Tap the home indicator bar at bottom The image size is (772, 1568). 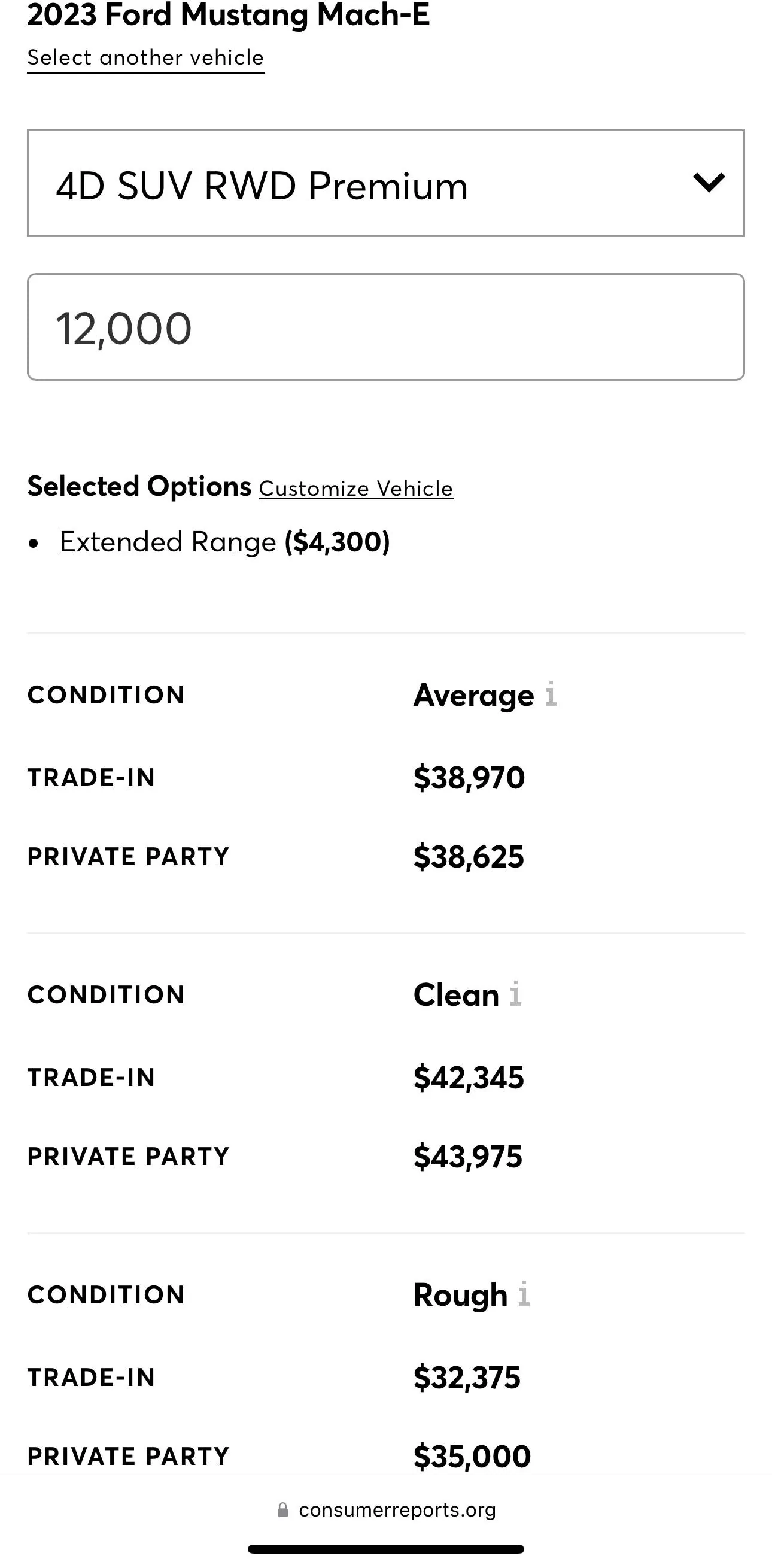tap(385, 1548)
